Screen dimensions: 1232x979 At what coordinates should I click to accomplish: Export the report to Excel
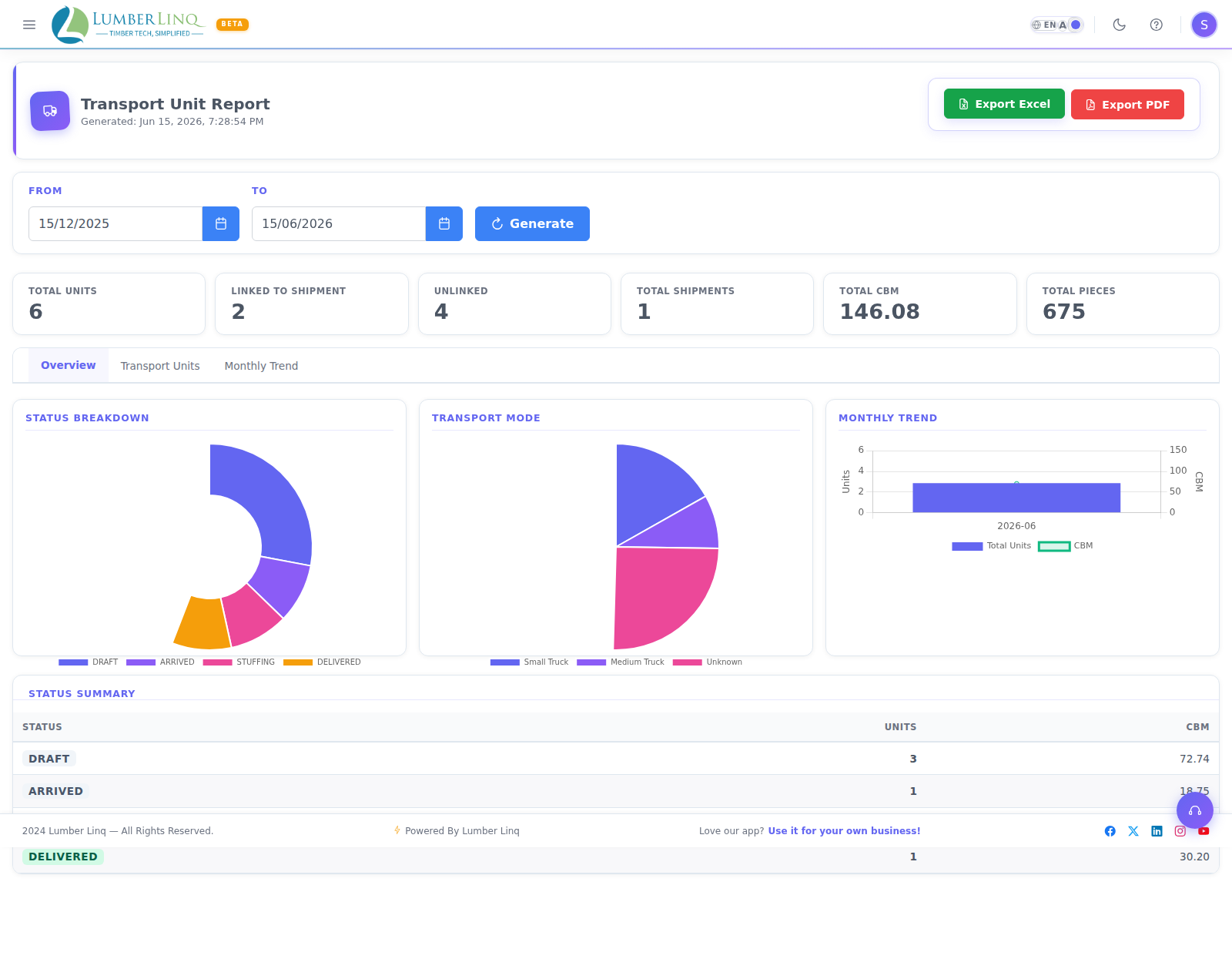point(1004,104)
